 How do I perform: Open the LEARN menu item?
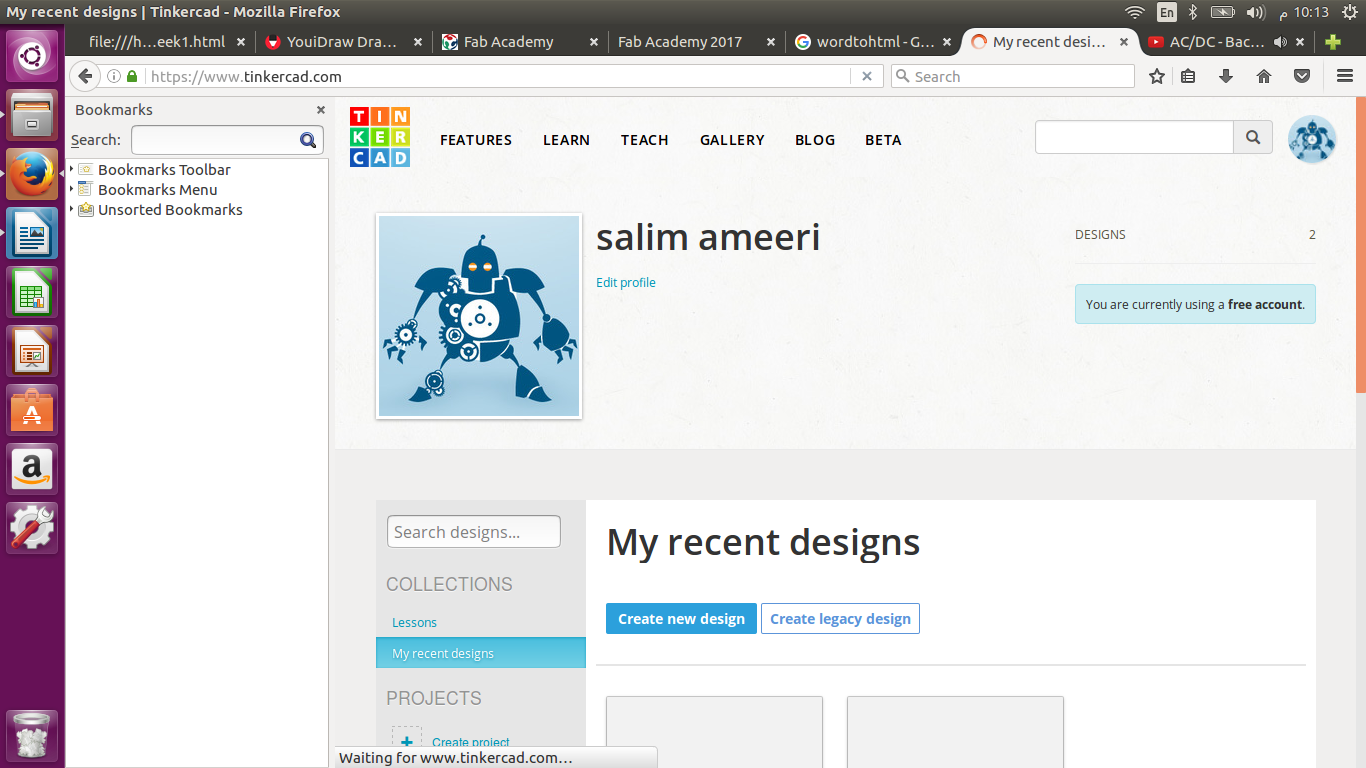tap(566, 140)
